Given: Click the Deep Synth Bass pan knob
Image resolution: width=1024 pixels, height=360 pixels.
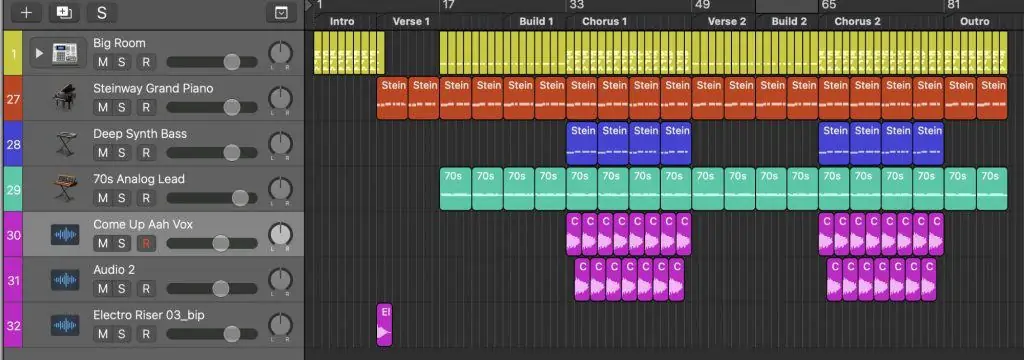Looking at the screenshot, I should [x=280, y=144].
